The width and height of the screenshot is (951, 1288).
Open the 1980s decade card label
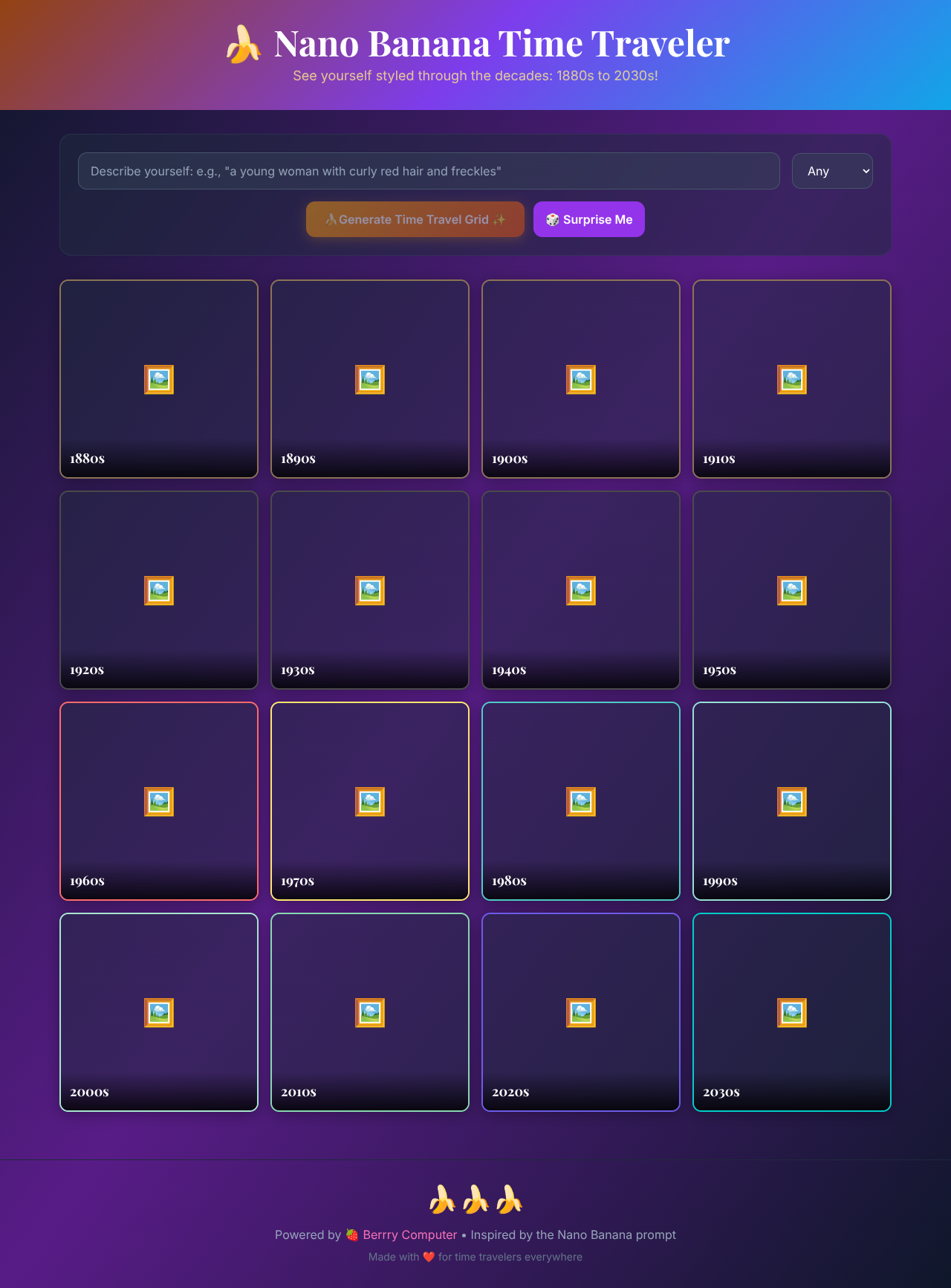(509, 881)
